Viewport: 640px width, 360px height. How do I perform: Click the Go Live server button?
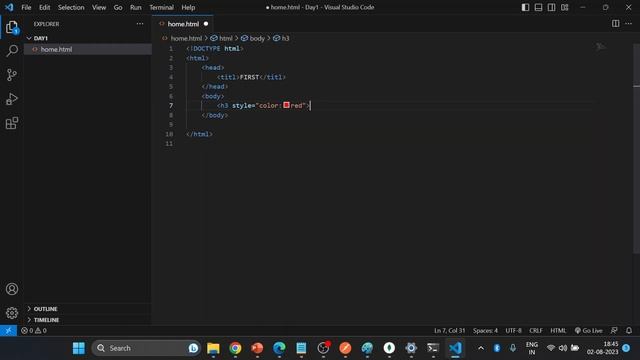(588, 331)
